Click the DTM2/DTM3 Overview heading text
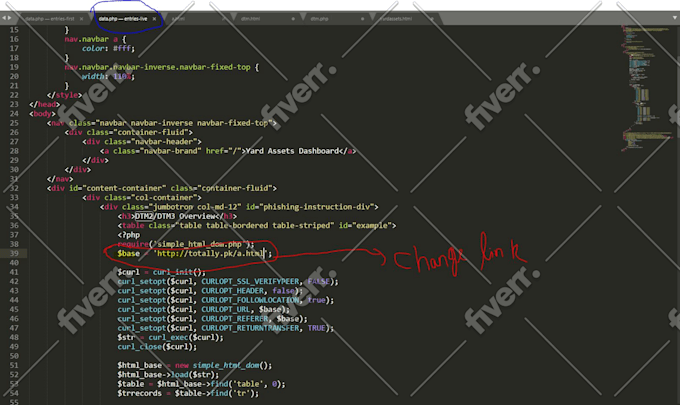The image size is (680, 405). point(176,216)
